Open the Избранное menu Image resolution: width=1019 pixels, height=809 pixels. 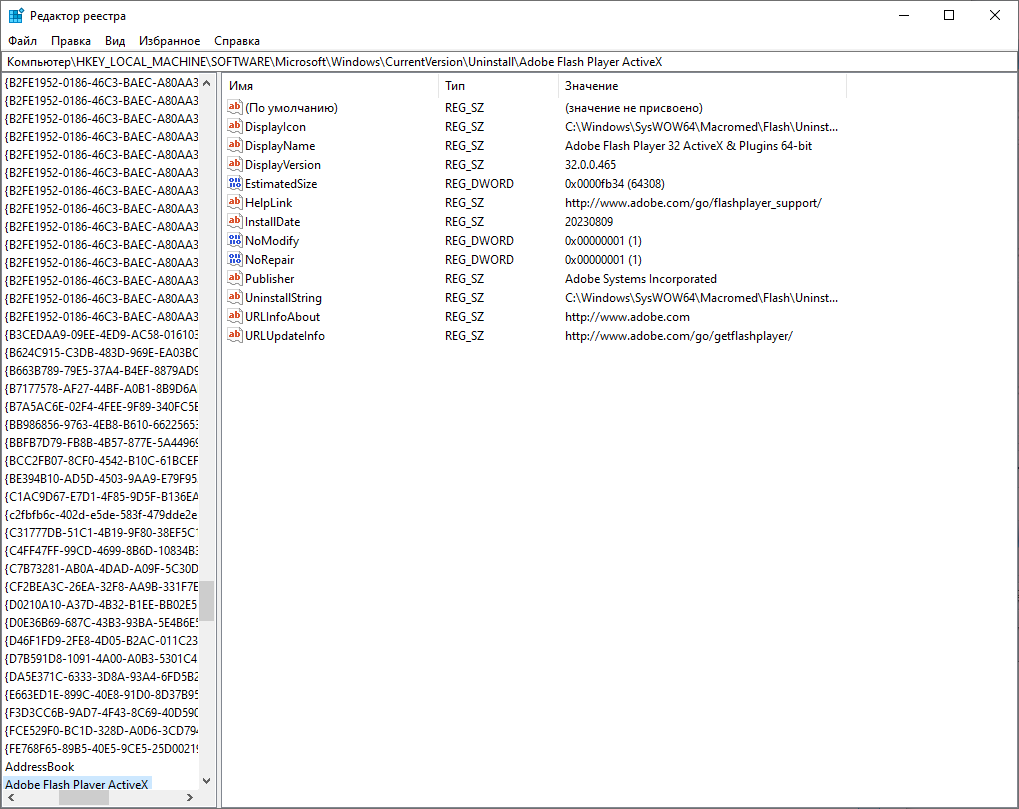(170, 41)
